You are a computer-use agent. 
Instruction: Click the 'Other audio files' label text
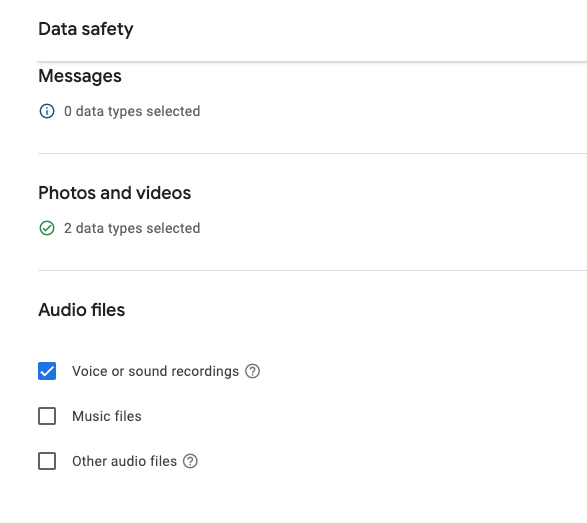tap(124, 461)
